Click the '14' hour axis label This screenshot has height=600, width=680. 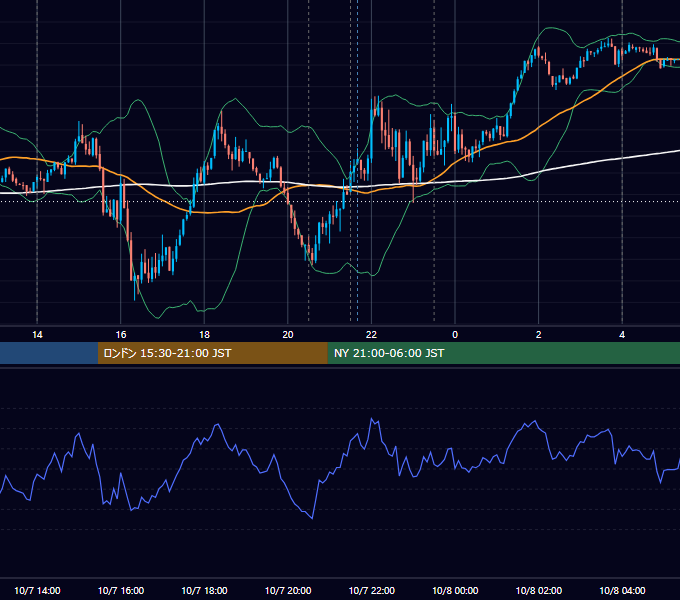[37, 335]
